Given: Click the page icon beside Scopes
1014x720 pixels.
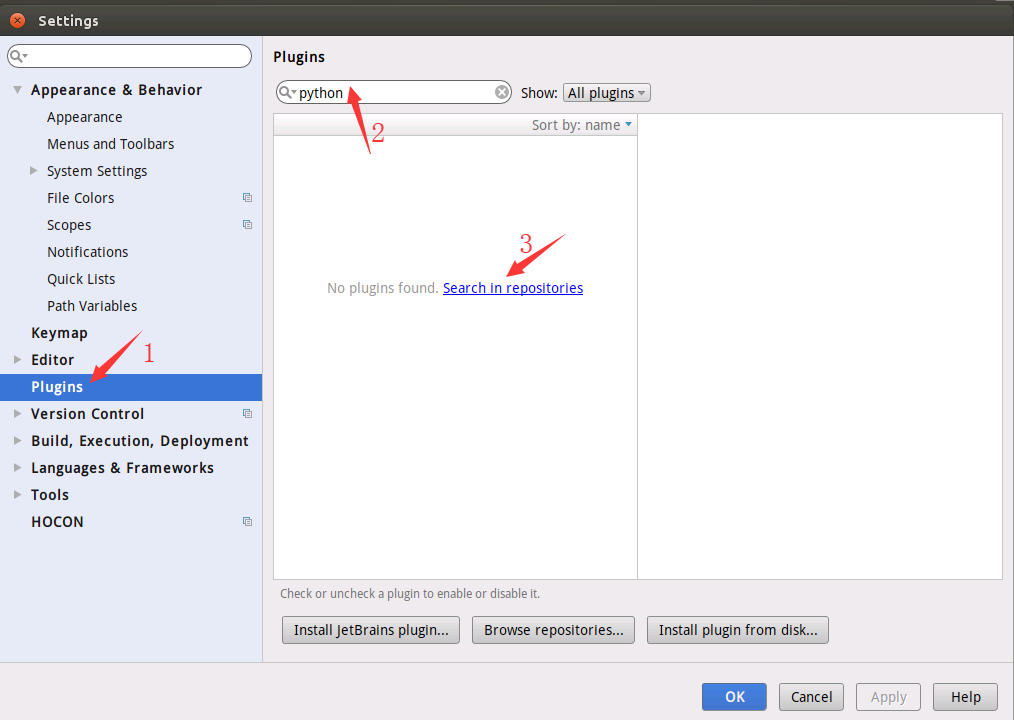Looking at the screenshot, I should 247,225.
